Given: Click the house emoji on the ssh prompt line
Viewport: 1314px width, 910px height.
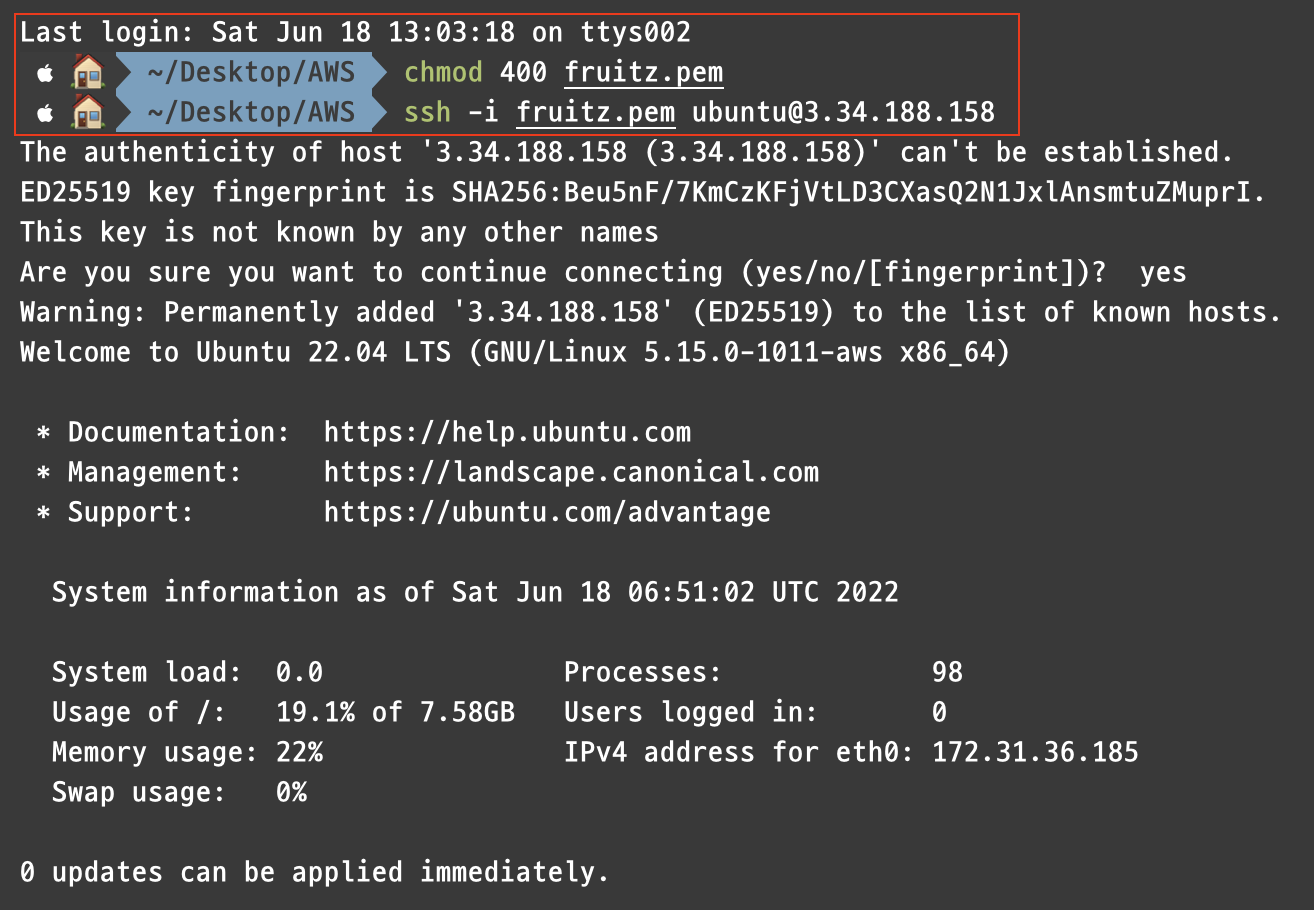Looking at the screenshot, I should 88,113.
